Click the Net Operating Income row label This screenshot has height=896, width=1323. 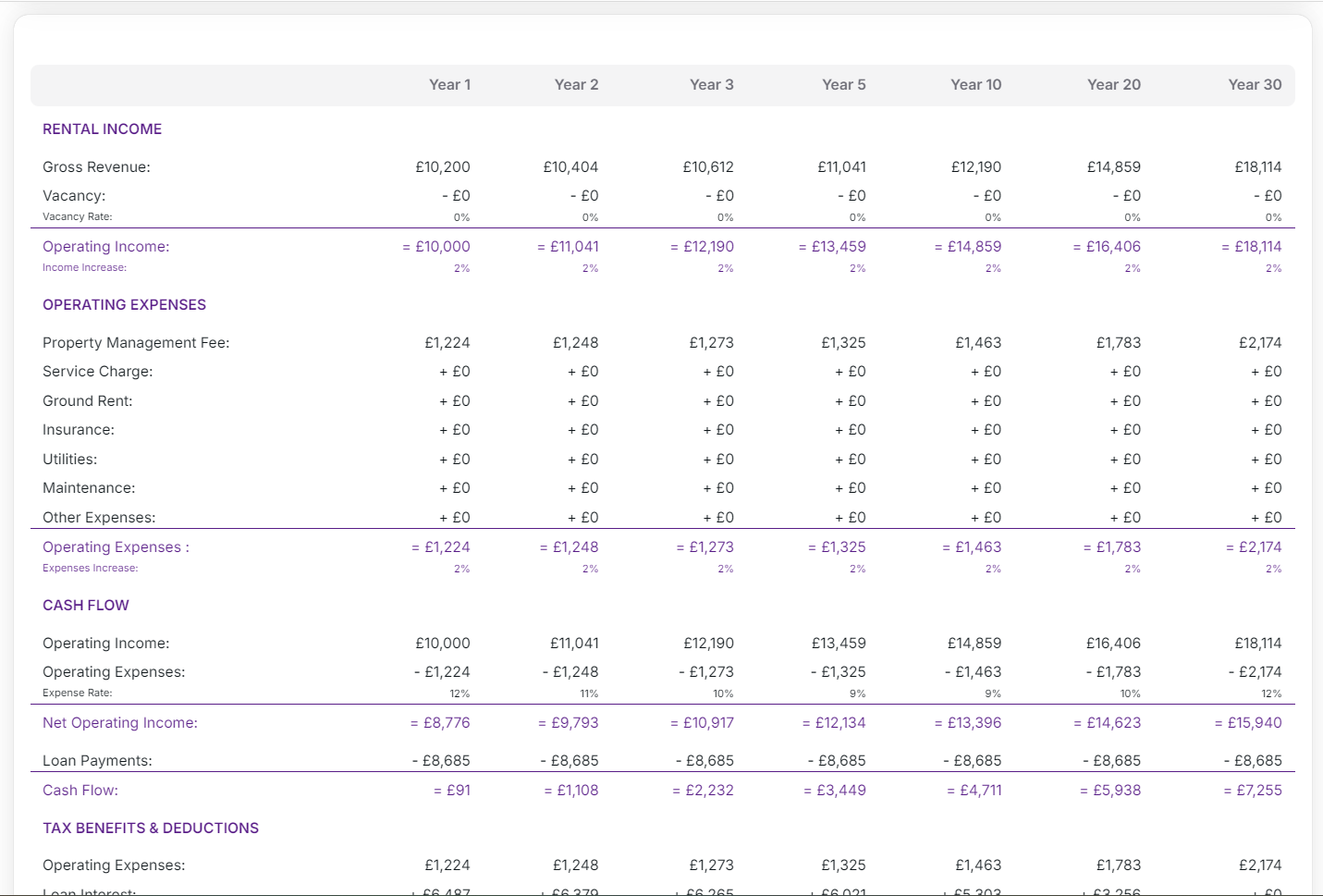point(120,723)
